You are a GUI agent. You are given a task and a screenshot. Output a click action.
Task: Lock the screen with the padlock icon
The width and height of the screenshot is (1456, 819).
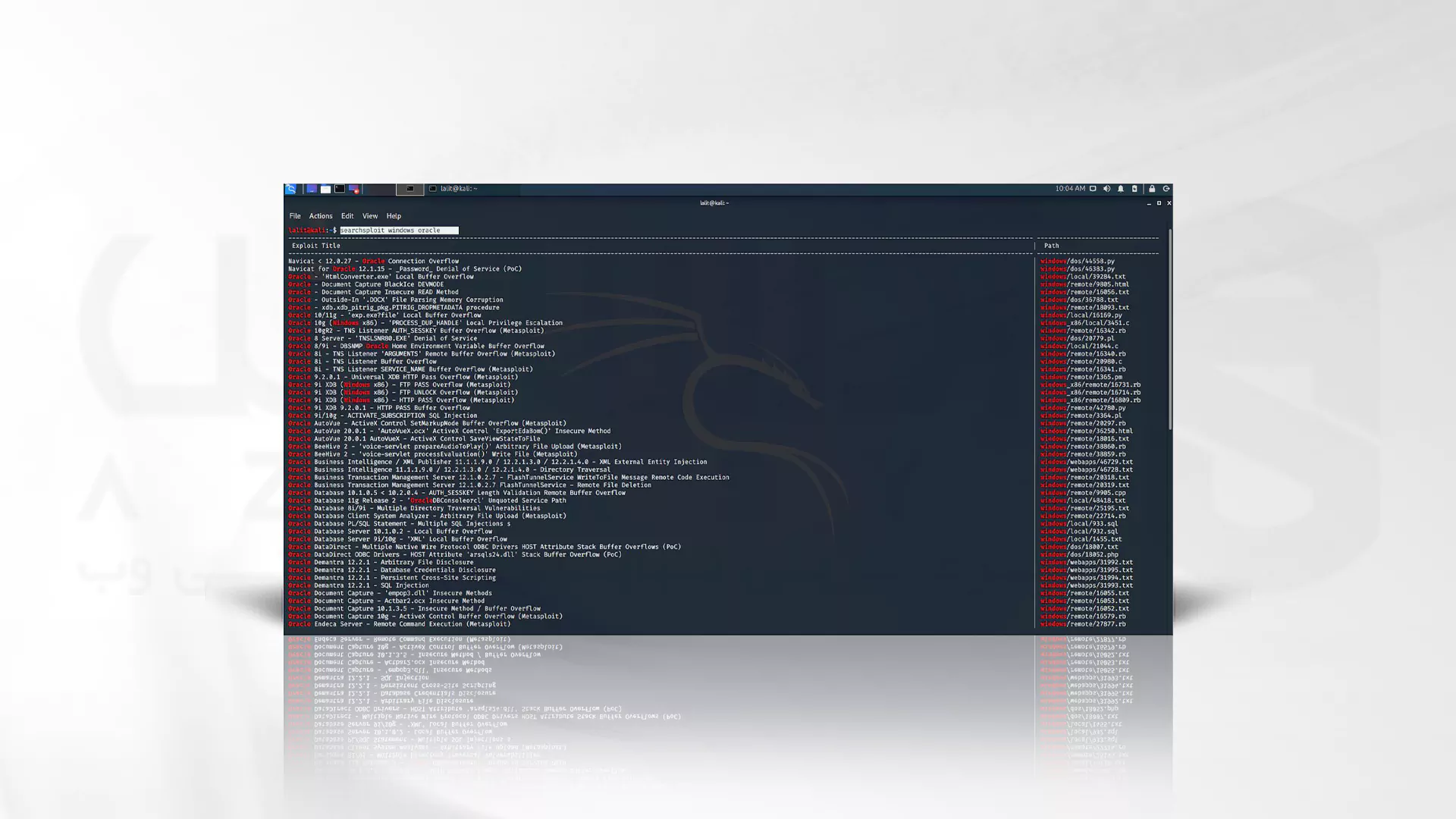click(x=1152, y=189)
